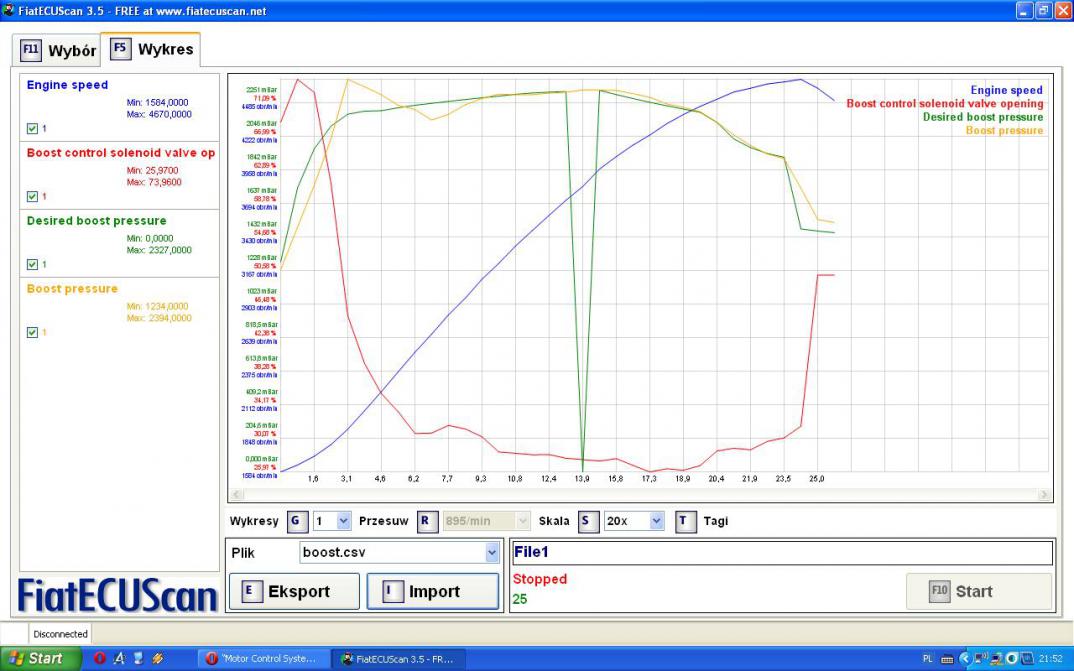Switch to the Wybór tab
This screenshot has height=671, width=1074.
click(56, 51)
